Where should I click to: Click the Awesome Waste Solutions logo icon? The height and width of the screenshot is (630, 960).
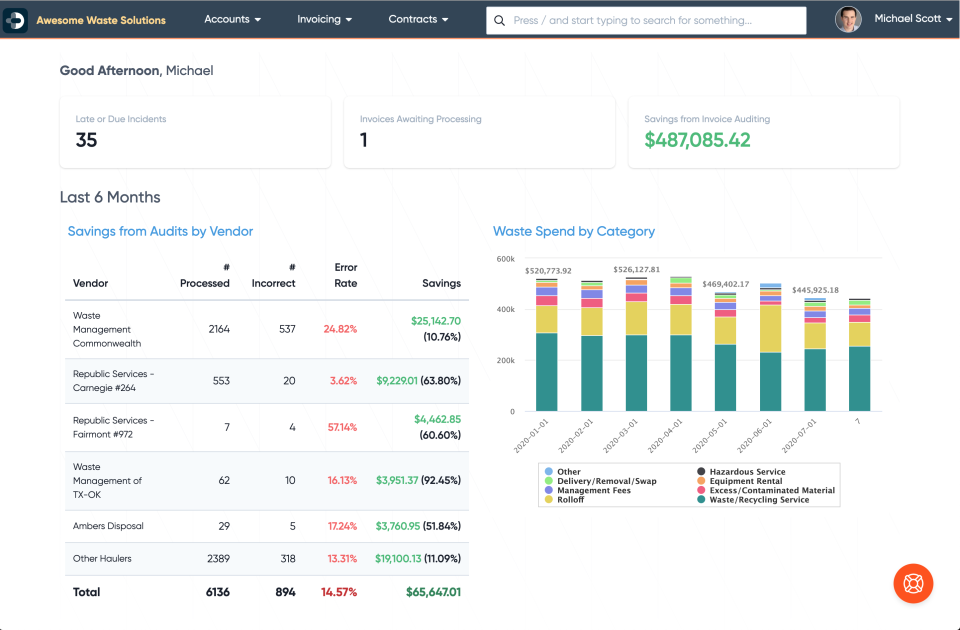(x=14, y=19)
